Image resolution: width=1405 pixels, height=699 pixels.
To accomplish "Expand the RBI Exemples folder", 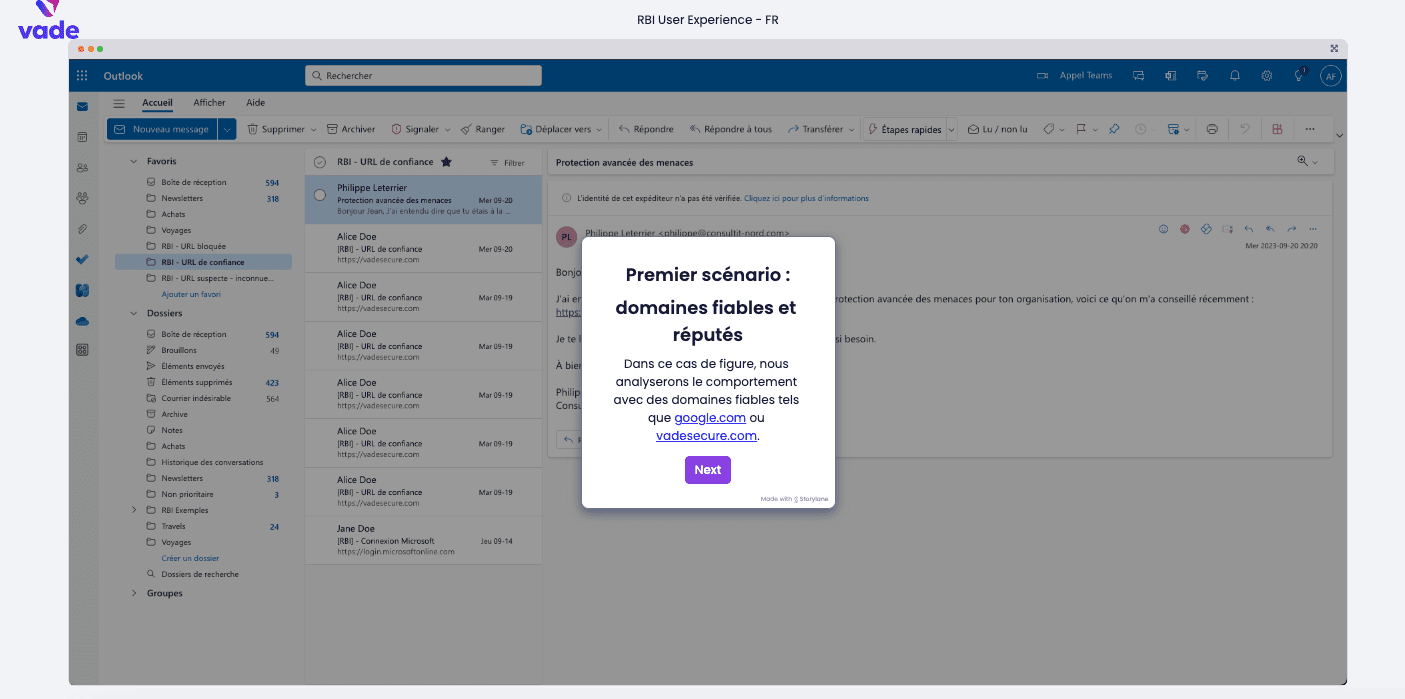I will (x=134, y=510).
